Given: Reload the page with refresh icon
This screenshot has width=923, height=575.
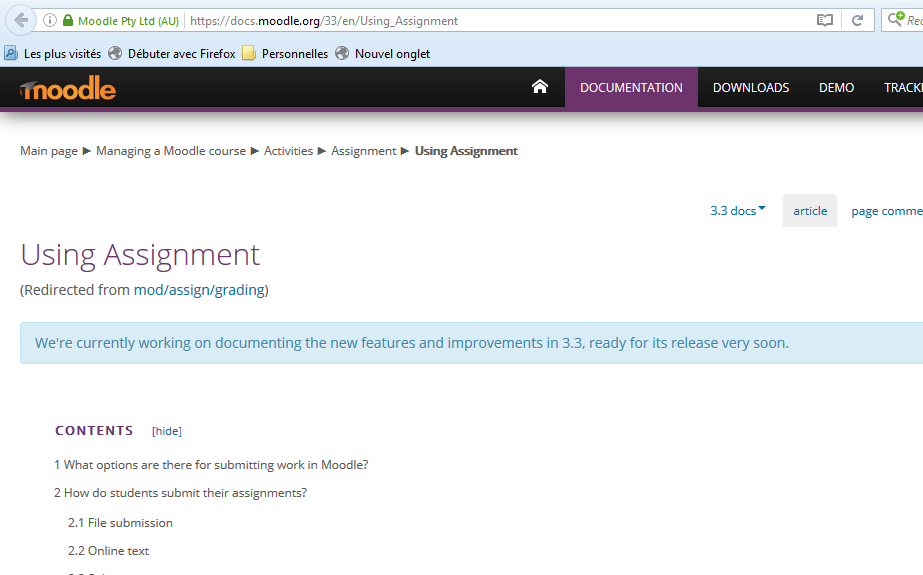Looking at the screenshot, I should tap(858, 21).
